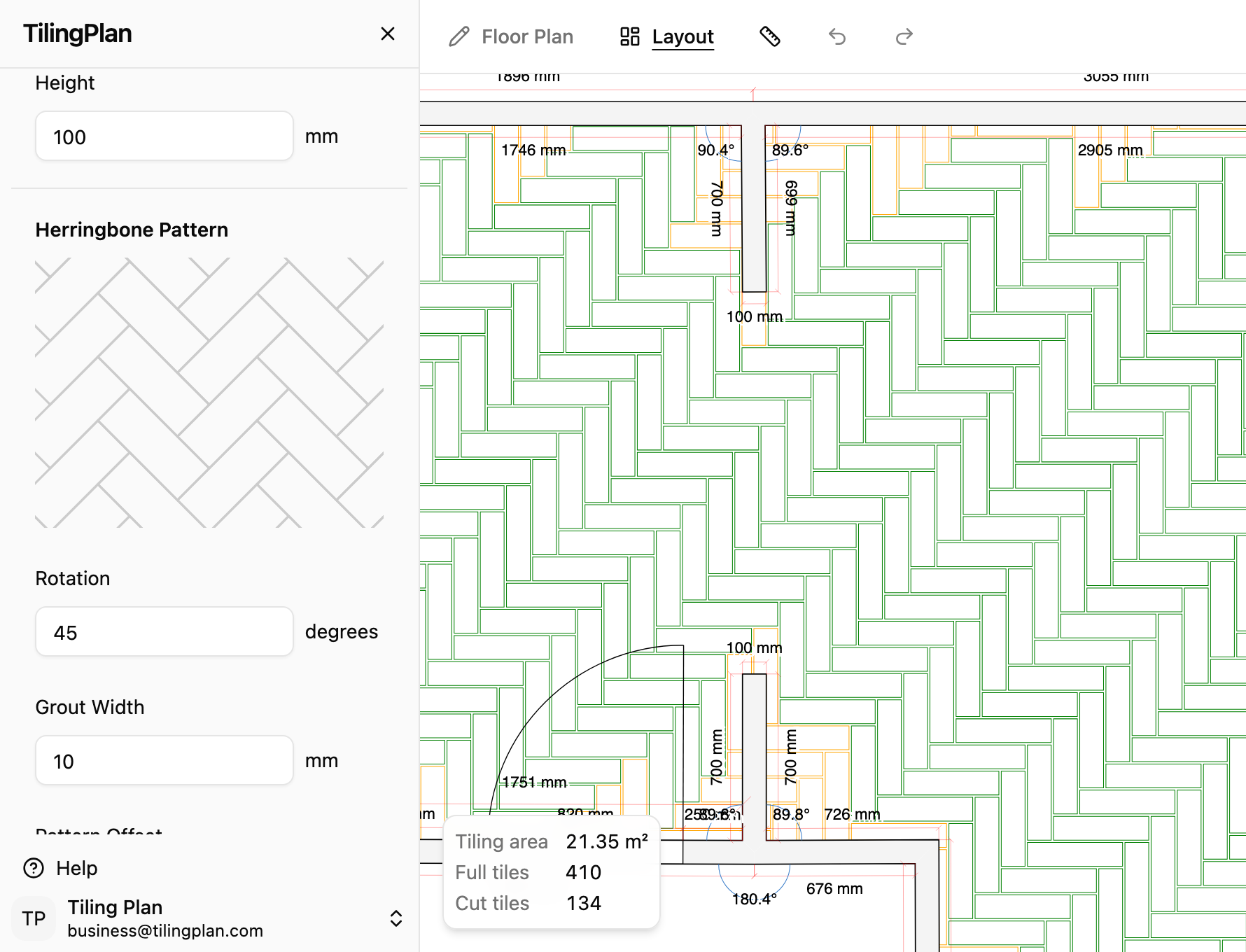Edit the Grout Width field

164,761
